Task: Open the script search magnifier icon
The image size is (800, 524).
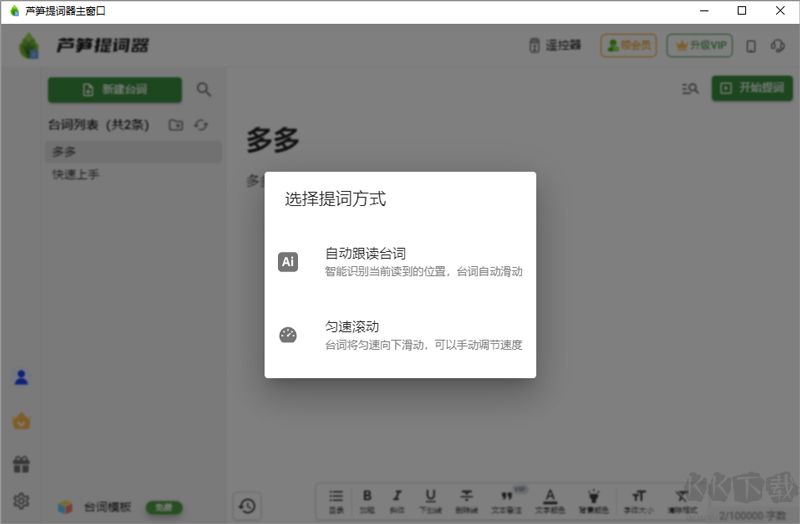Action: pos(204,89)
